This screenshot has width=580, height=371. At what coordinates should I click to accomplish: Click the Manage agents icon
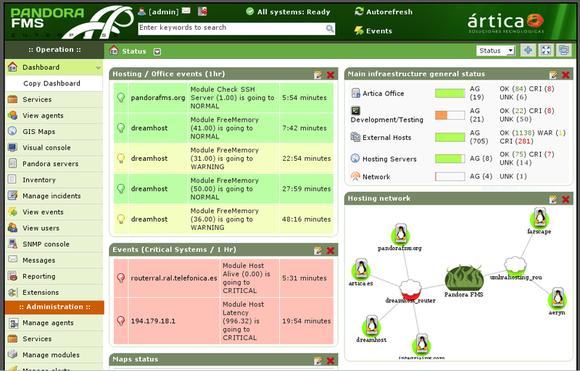tap(13, 323)
